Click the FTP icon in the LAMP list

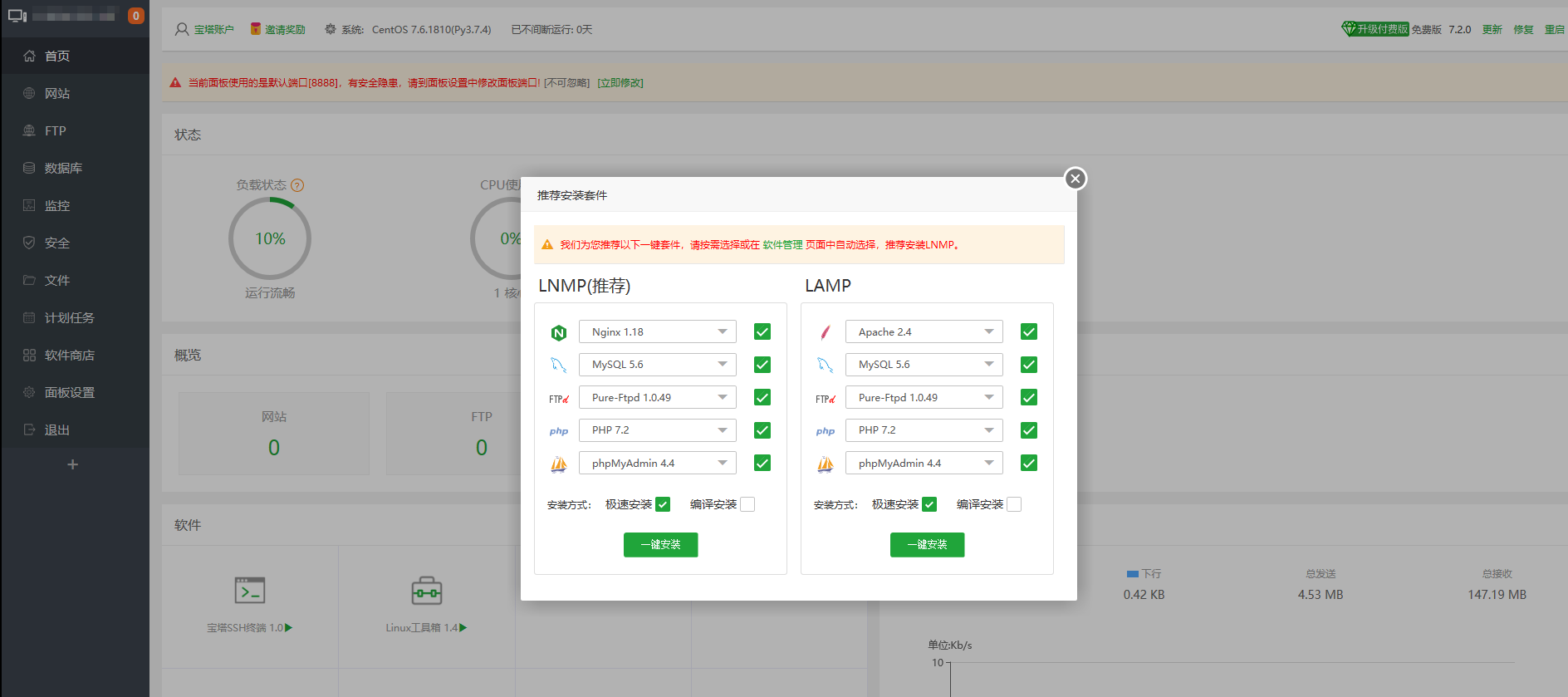coord(826,399)
